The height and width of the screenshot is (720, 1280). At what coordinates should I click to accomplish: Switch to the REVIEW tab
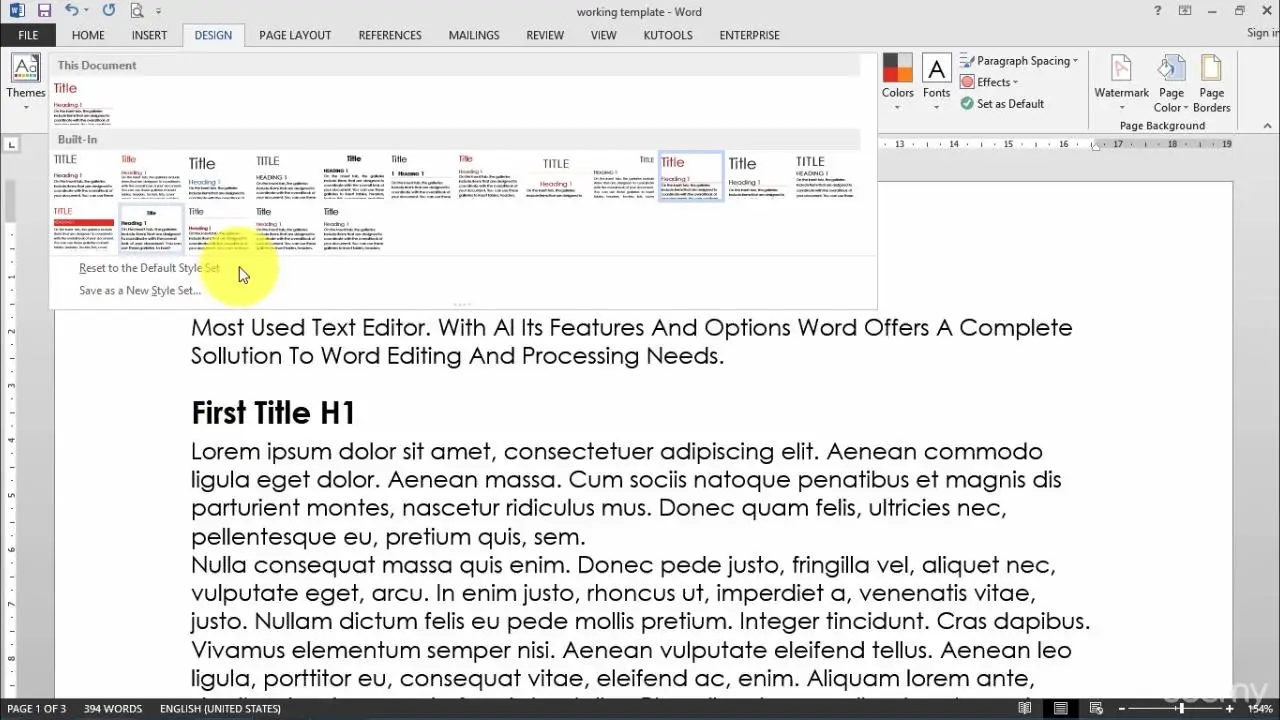(545, 35)
